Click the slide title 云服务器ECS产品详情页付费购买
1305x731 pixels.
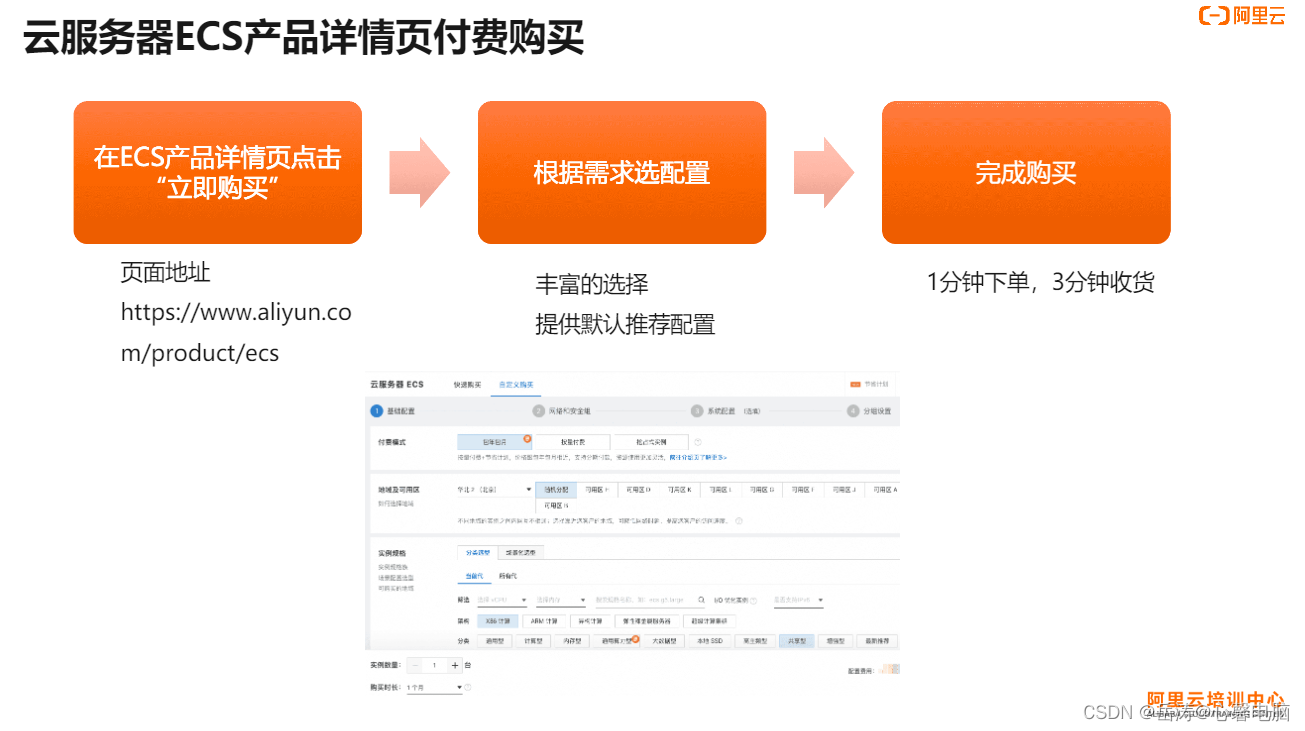click(303, 38)
